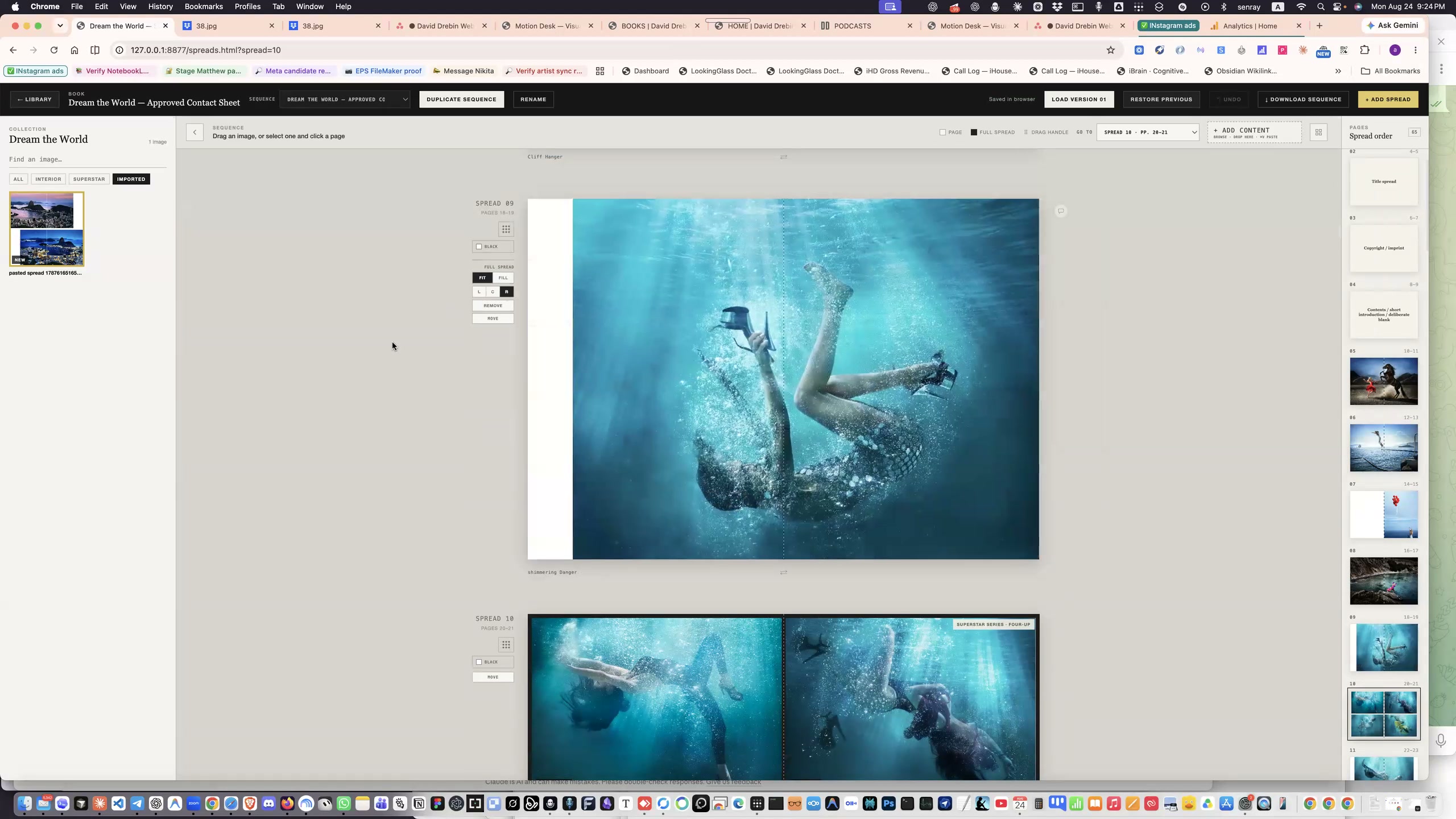Open Finder from the Dock
Image resolution: width=1456 pixels, height=819 pixels.
click(24, 803)
